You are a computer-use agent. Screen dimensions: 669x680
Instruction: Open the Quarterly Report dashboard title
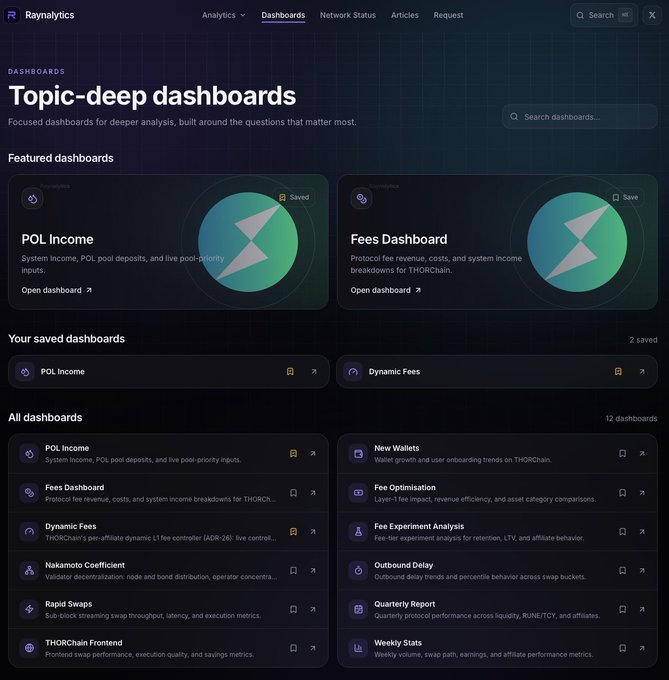pyautogui.click(x=405, y=604)
